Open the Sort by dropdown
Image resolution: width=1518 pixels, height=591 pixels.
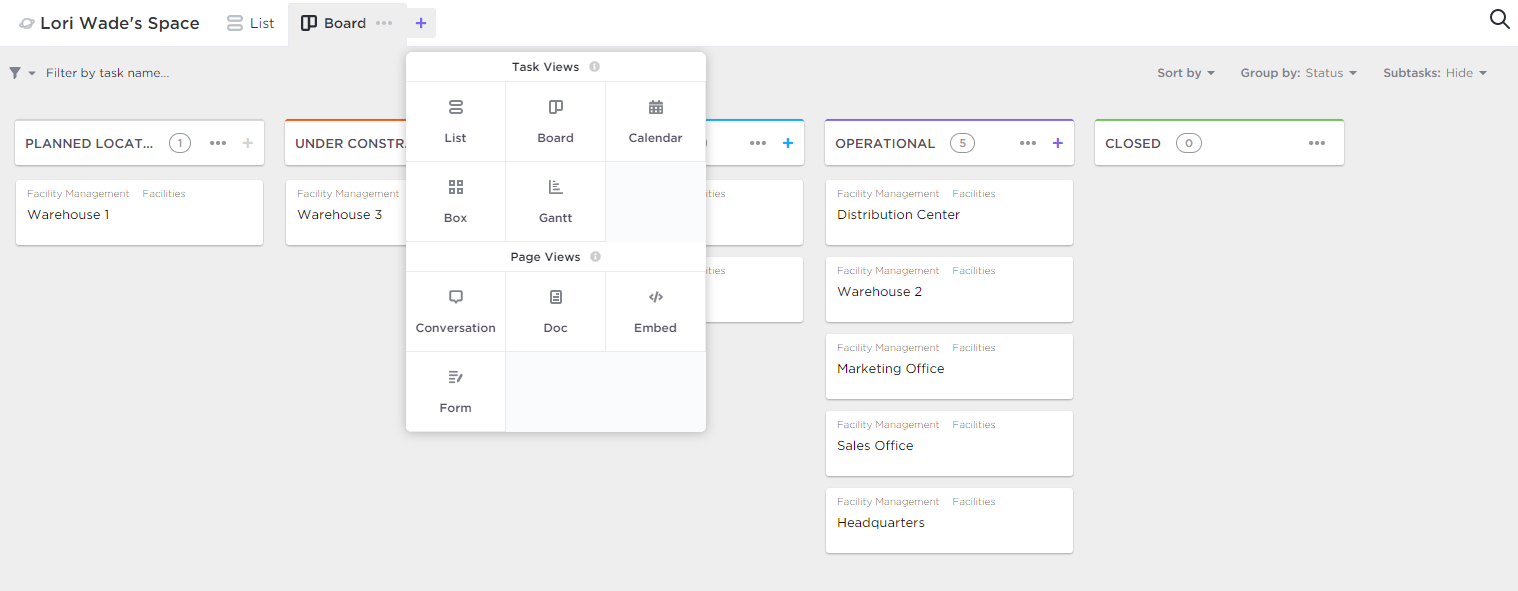pos(1186,73)
